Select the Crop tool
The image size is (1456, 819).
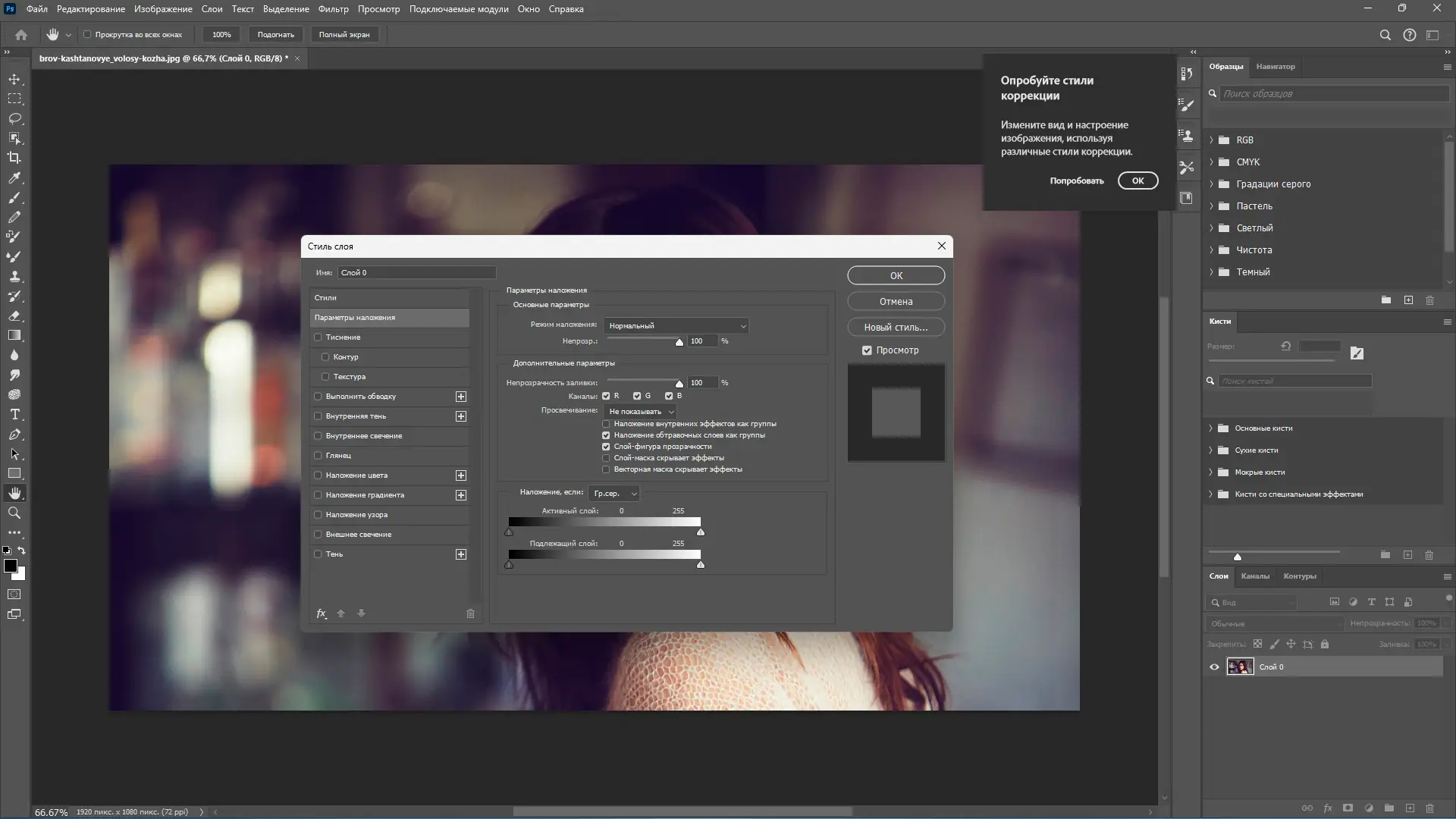click(x=14, y=158)
